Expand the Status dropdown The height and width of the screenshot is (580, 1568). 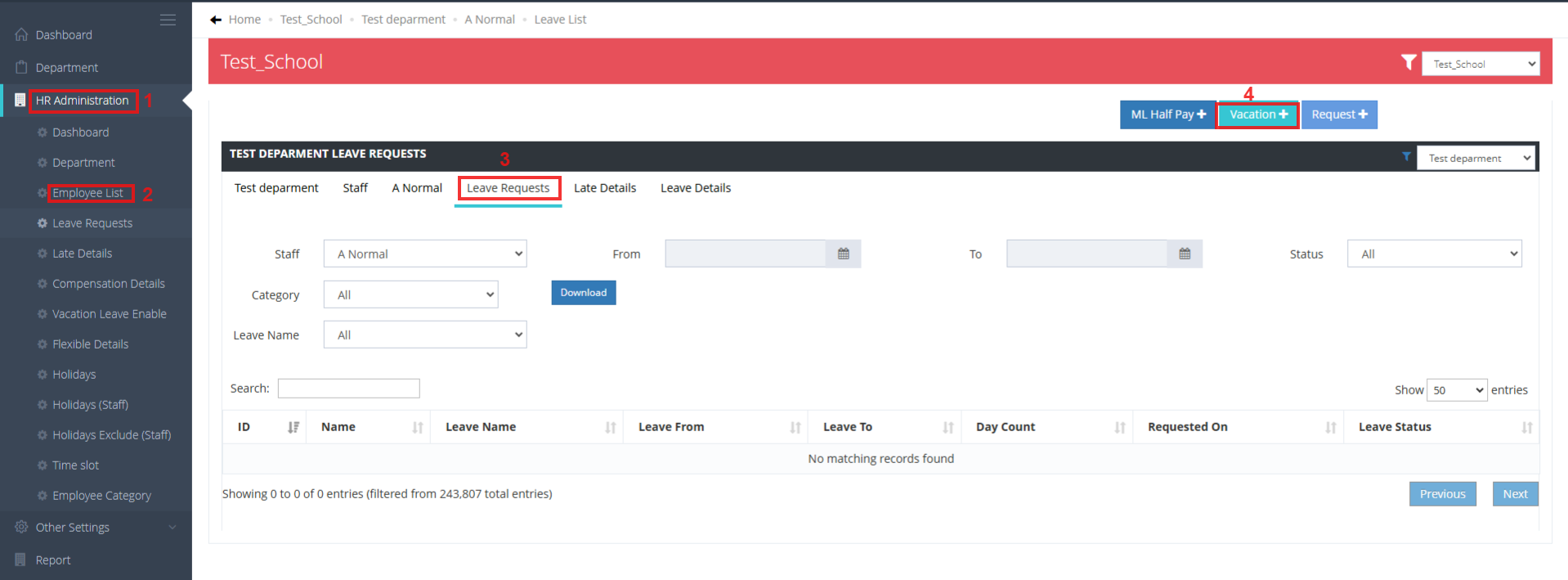1434,254
